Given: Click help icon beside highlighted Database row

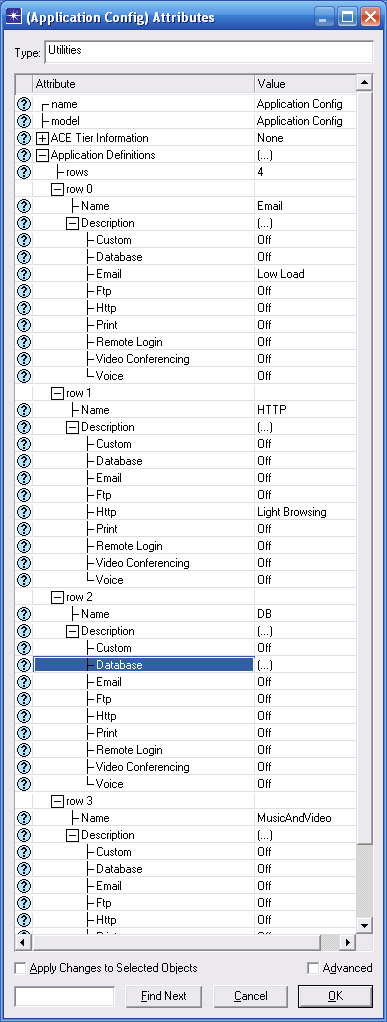Looking at the screenshot, I should pos(23,665).
